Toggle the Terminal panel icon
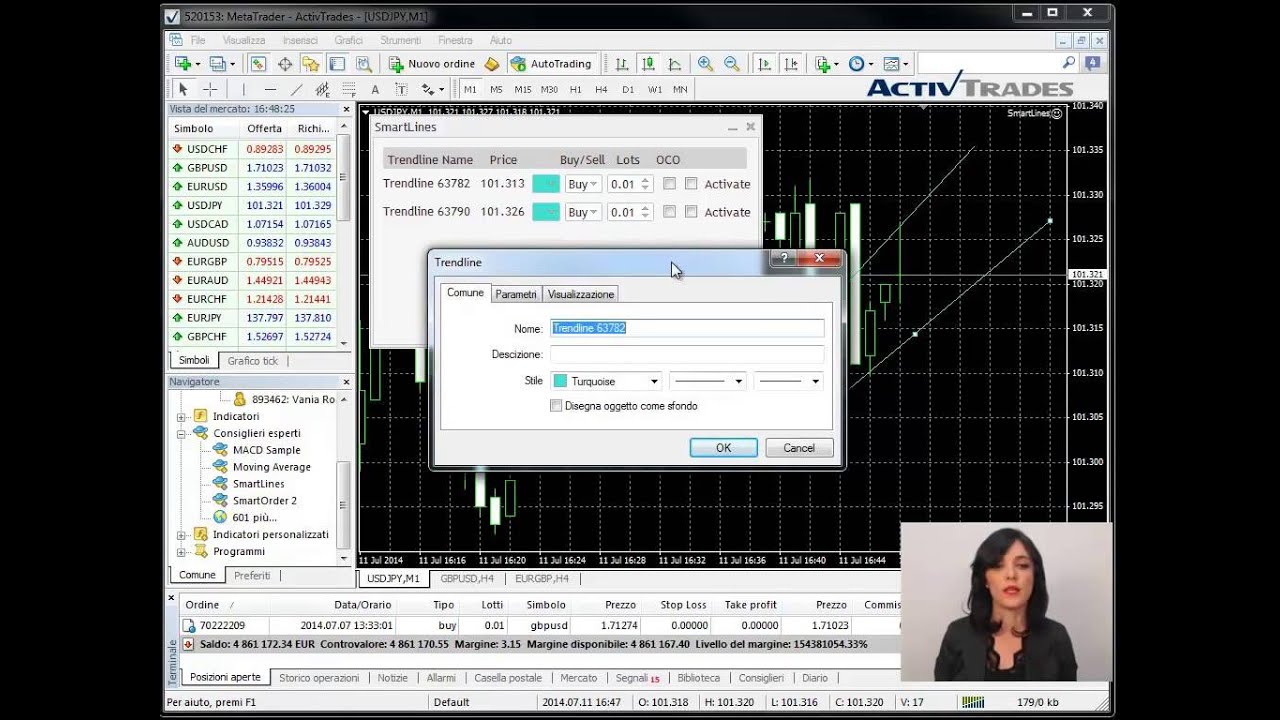 (337, 64)
